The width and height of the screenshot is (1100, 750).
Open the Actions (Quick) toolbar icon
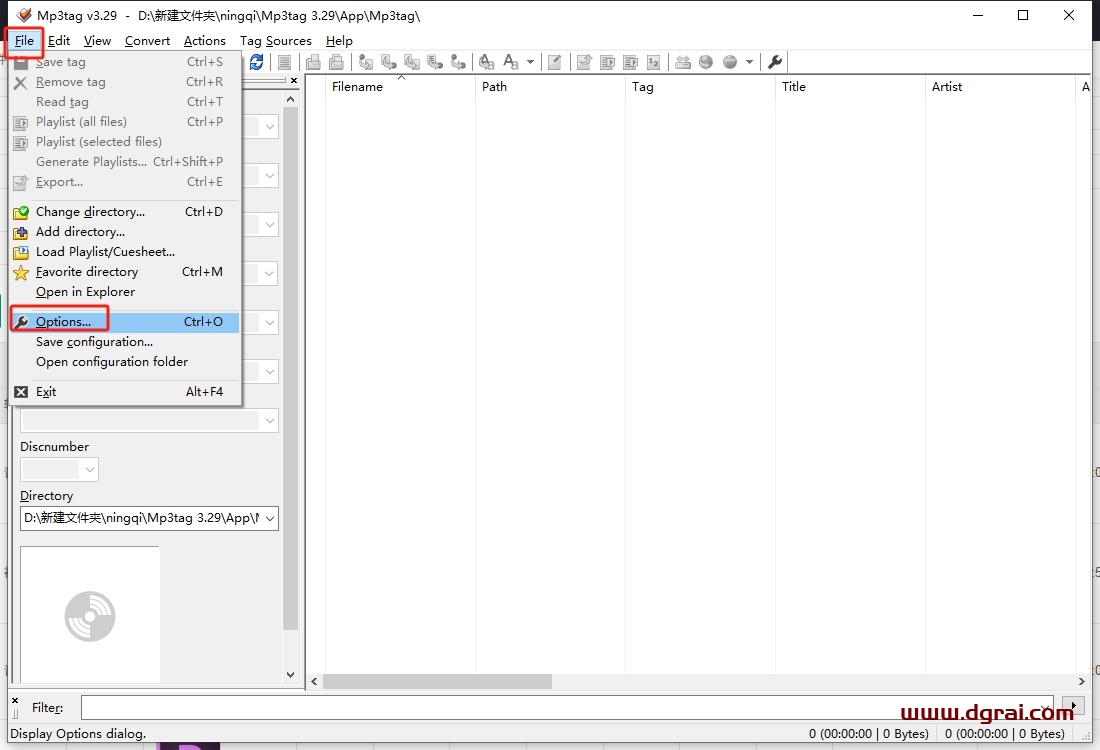[x=511, y=62]
